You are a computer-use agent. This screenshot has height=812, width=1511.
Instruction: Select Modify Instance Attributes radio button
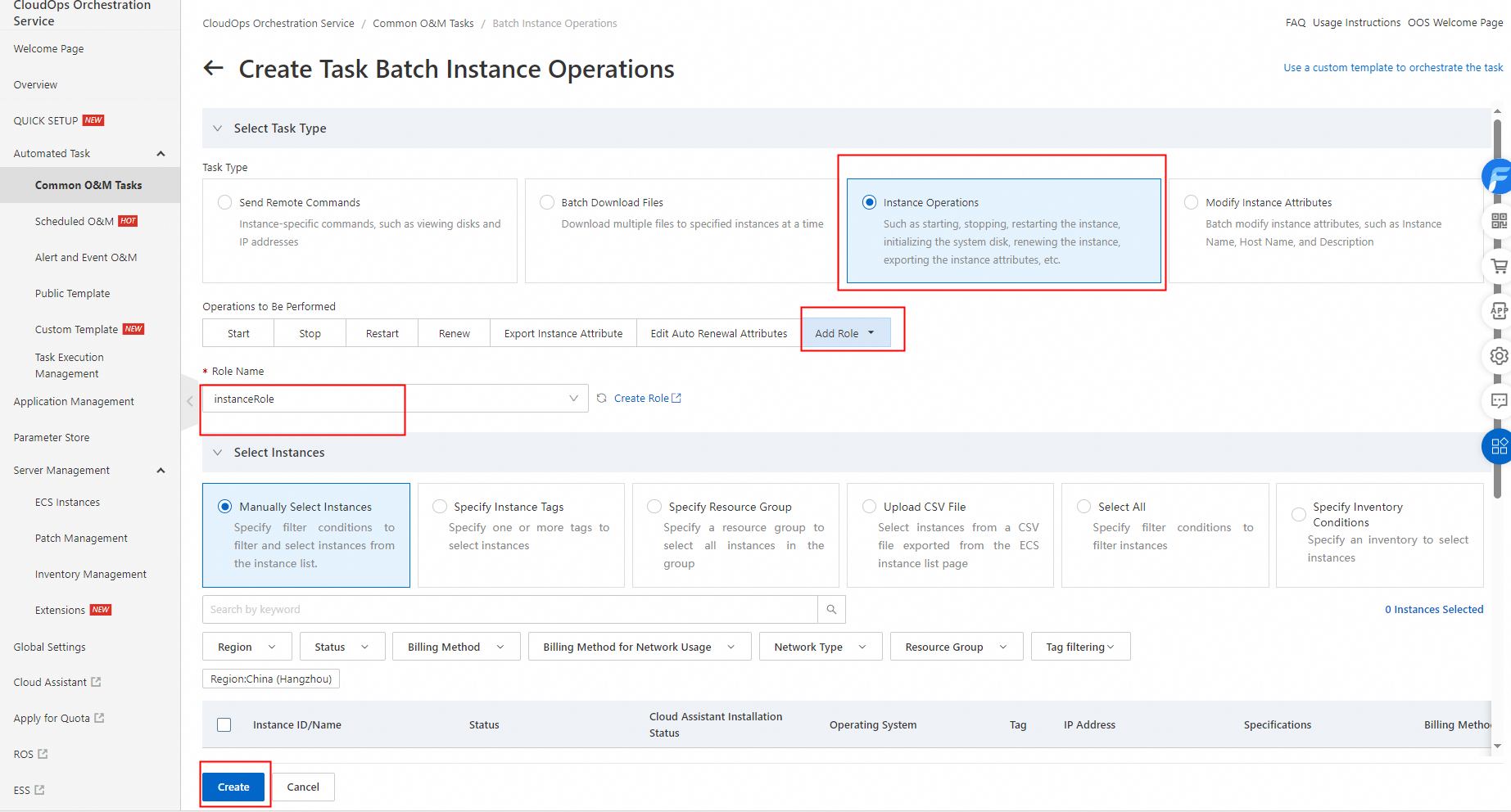click(1191, 202)
